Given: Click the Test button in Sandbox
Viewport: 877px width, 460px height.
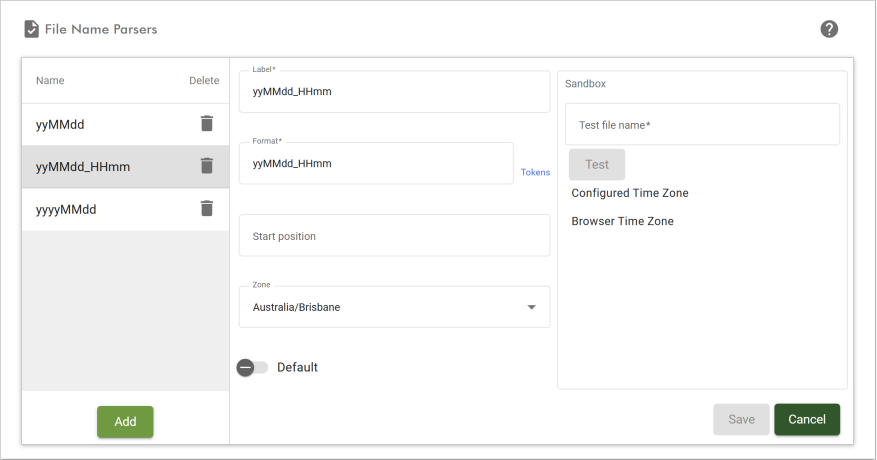Looking at the screenshot, I should pos(597,164).
